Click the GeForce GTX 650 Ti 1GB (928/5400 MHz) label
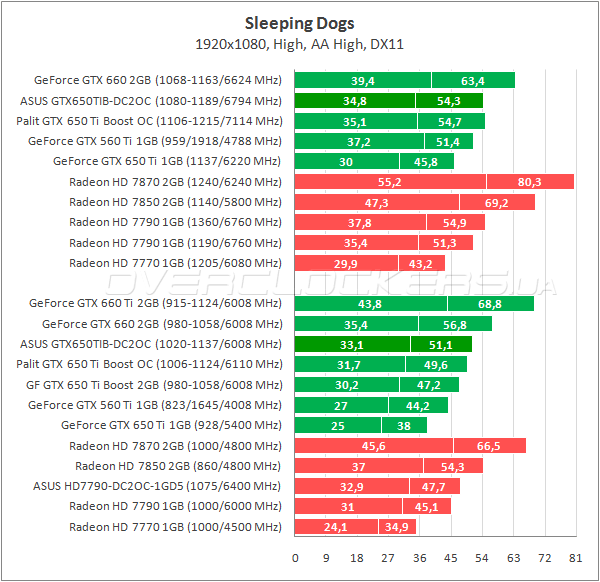The height and width of the screenshot is (582, 600). [x=172, y=425]
